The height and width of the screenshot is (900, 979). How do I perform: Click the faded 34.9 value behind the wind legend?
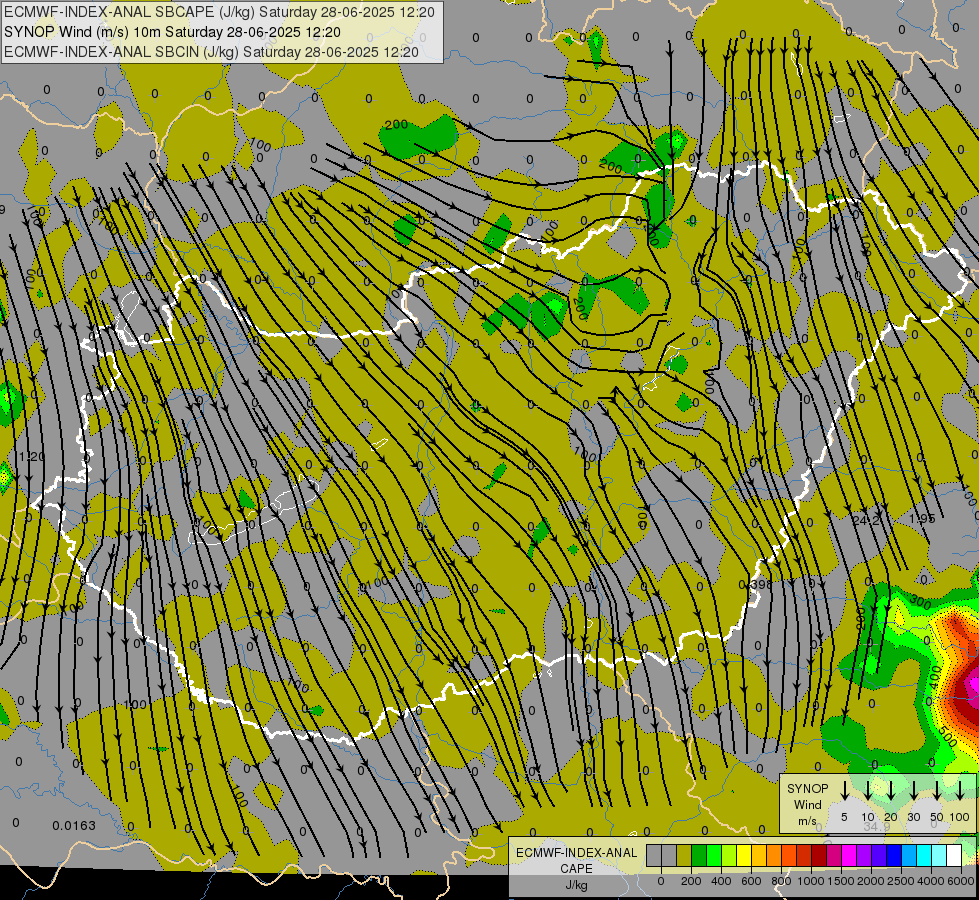coord(877,827)
